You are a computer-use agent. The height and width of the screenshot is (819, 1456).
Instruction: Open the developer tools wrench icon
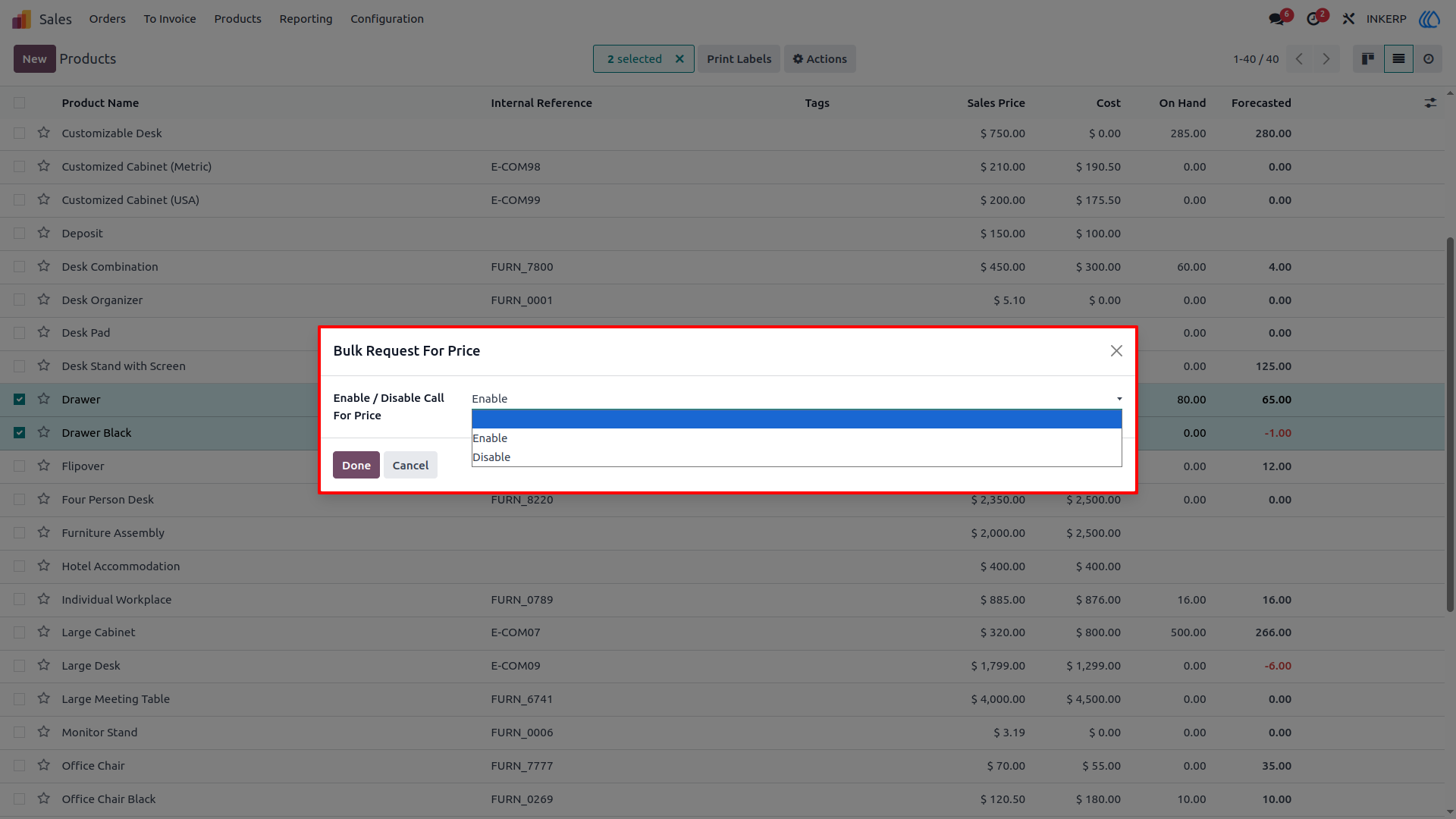(x=1348, y=19)
